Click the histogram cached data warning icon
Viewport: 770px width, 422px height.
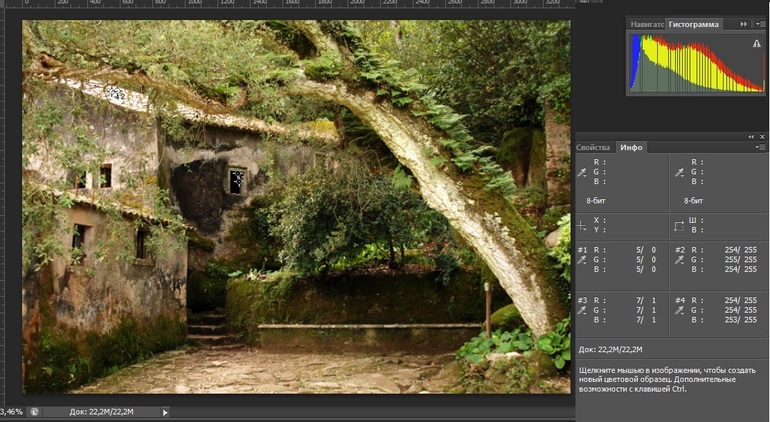(757, 44)
